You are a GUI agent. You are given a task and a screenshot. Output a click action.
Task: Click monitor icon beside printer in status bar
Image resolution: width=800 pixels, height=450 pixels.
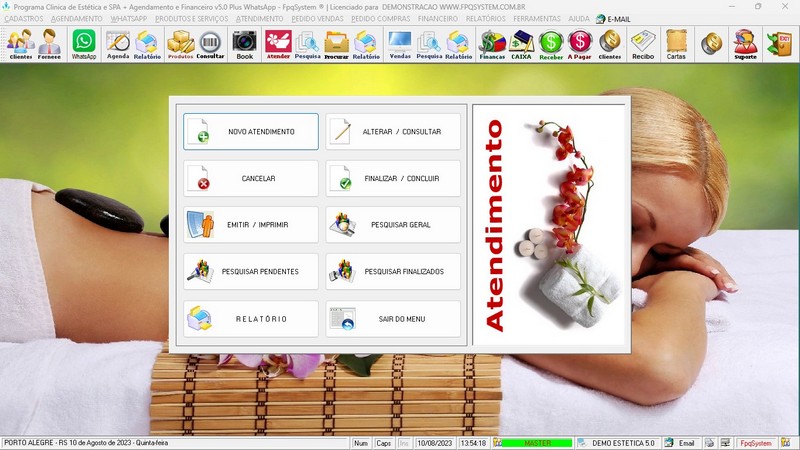pos(726,443)
